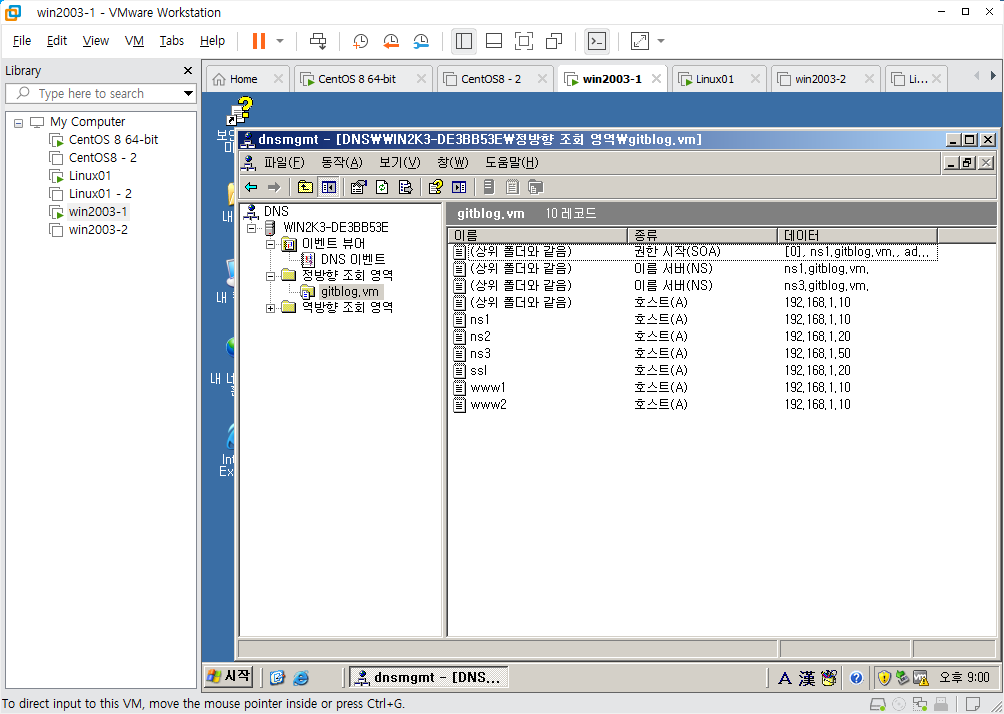Toggle the console tree show/hide icon
Screen dimensions: 1004x714
point(329,187)
